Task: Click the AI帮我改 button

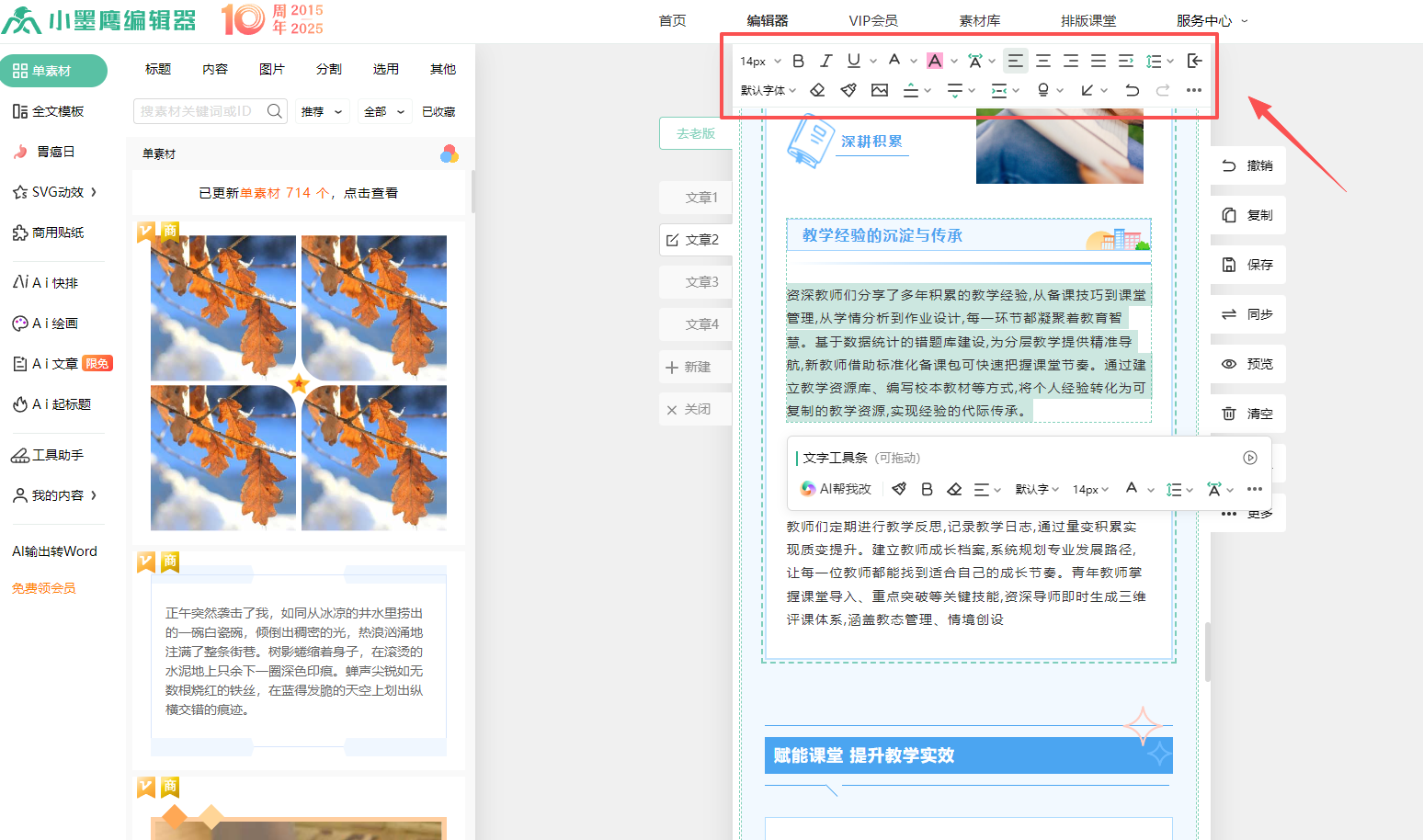Action: click(x=836, y=489)
